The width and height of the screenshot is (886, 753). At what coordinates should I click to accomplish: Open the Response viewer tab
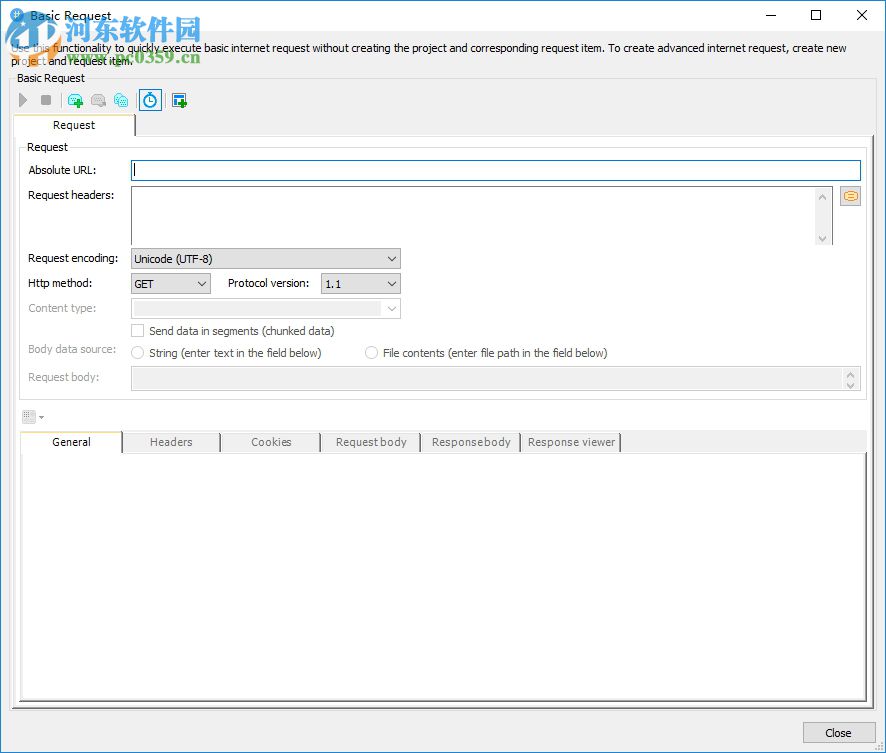click(570, 442)
